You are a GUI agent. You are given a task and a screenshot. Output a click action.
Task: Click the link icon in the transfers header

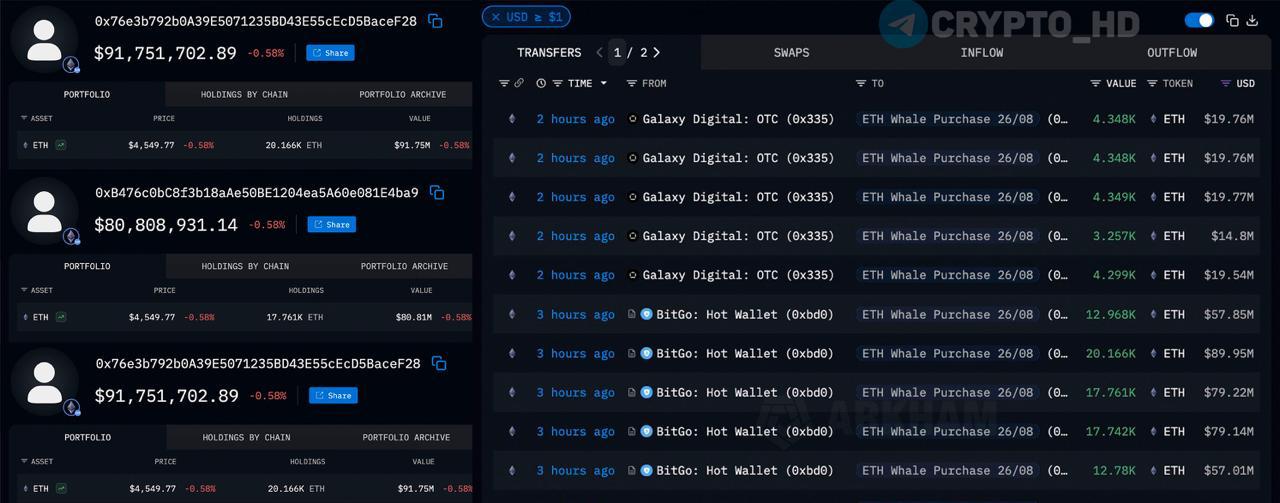(x=519, y=83)
